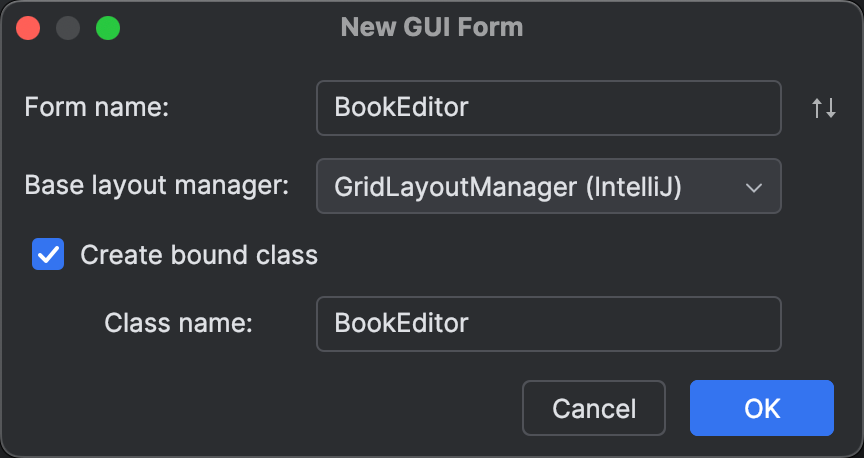
Task: Click BookEditor text in Class name field
Action: click(401, 323)
